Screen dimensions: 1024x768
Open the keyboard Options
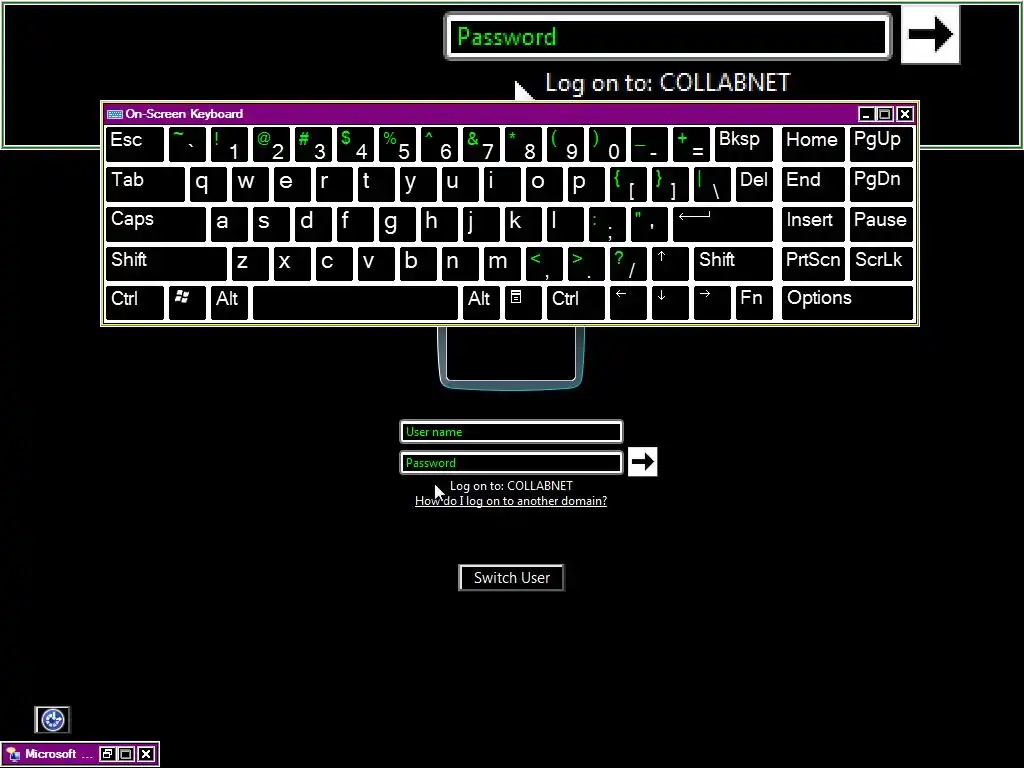[848, 303]
